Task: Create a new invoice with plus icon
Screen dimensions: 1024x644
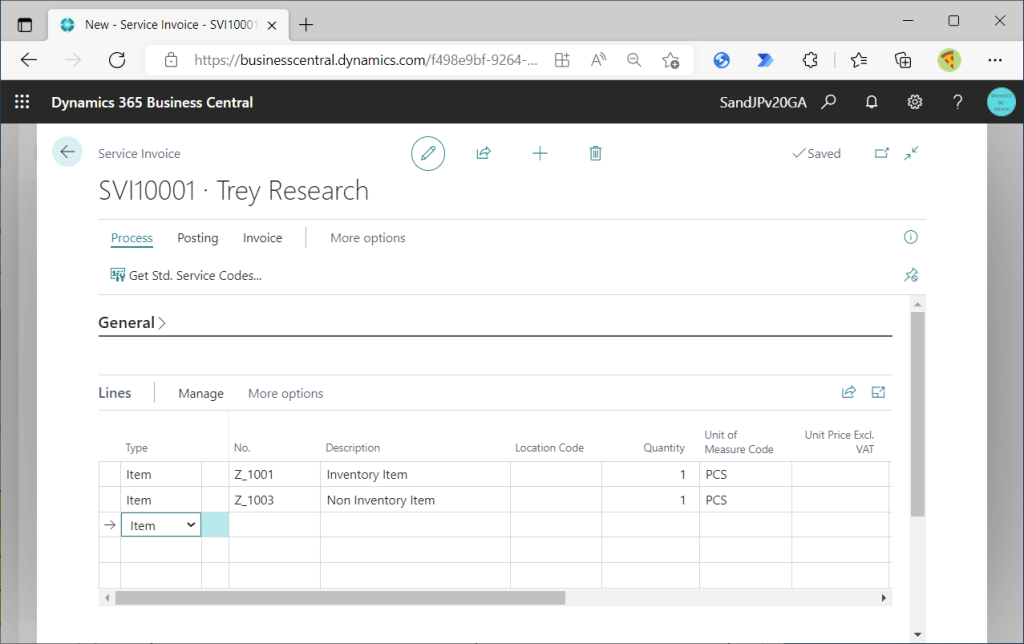Action: [x=540, y=153]
